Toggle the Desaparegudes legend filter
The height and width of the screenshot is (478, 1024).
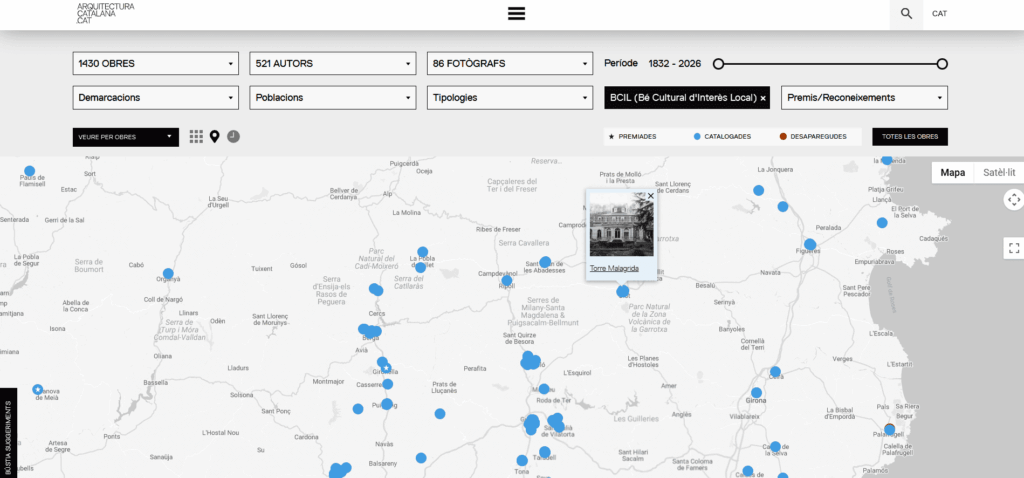click(x=813, y=136)
